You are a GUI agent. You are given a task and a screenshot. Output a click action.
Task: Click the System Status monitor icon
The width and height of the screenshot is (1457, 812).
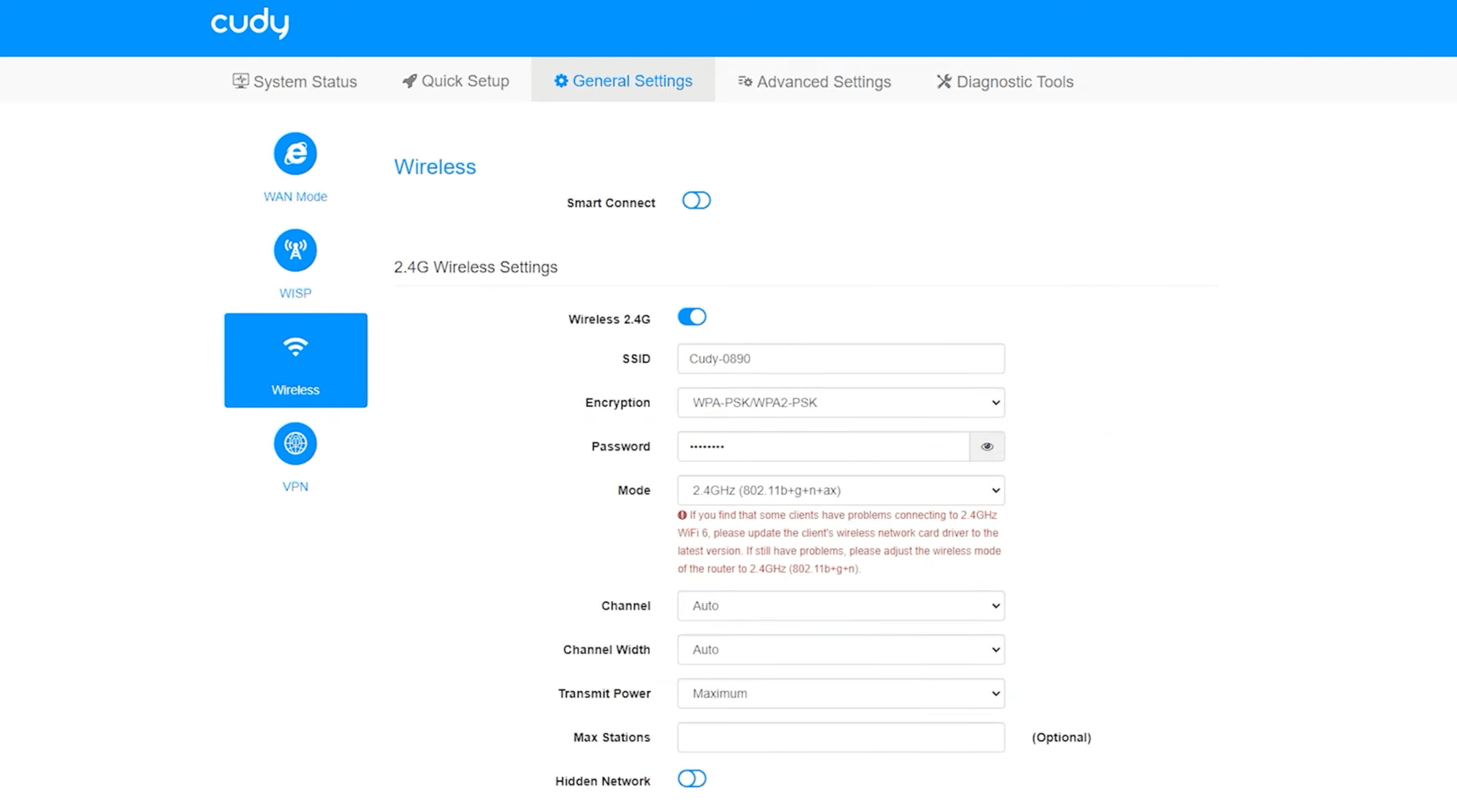240,81
